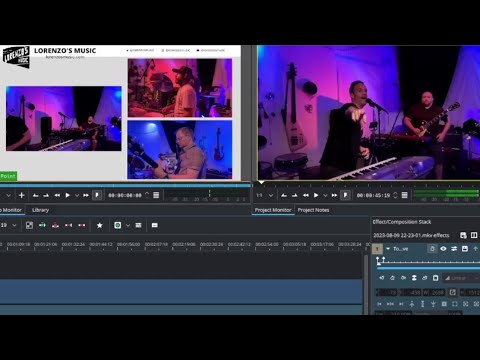
Task: Go to next keyframe icon
Action: [x=403, y=278]
